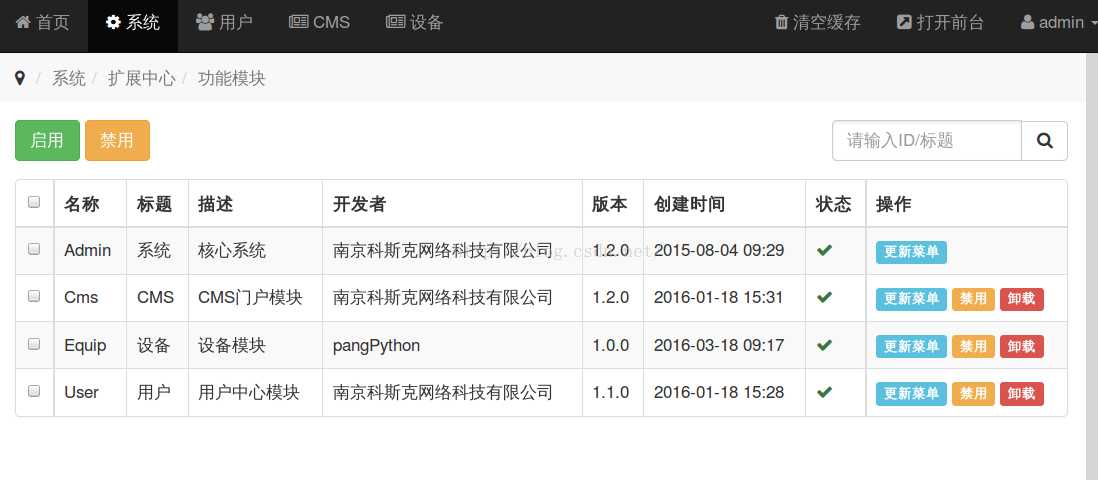The height and width of the screenshot is (480, 1098).
Task: Click 更新菜单 for the Admin module
Action: tap(911, 252)
